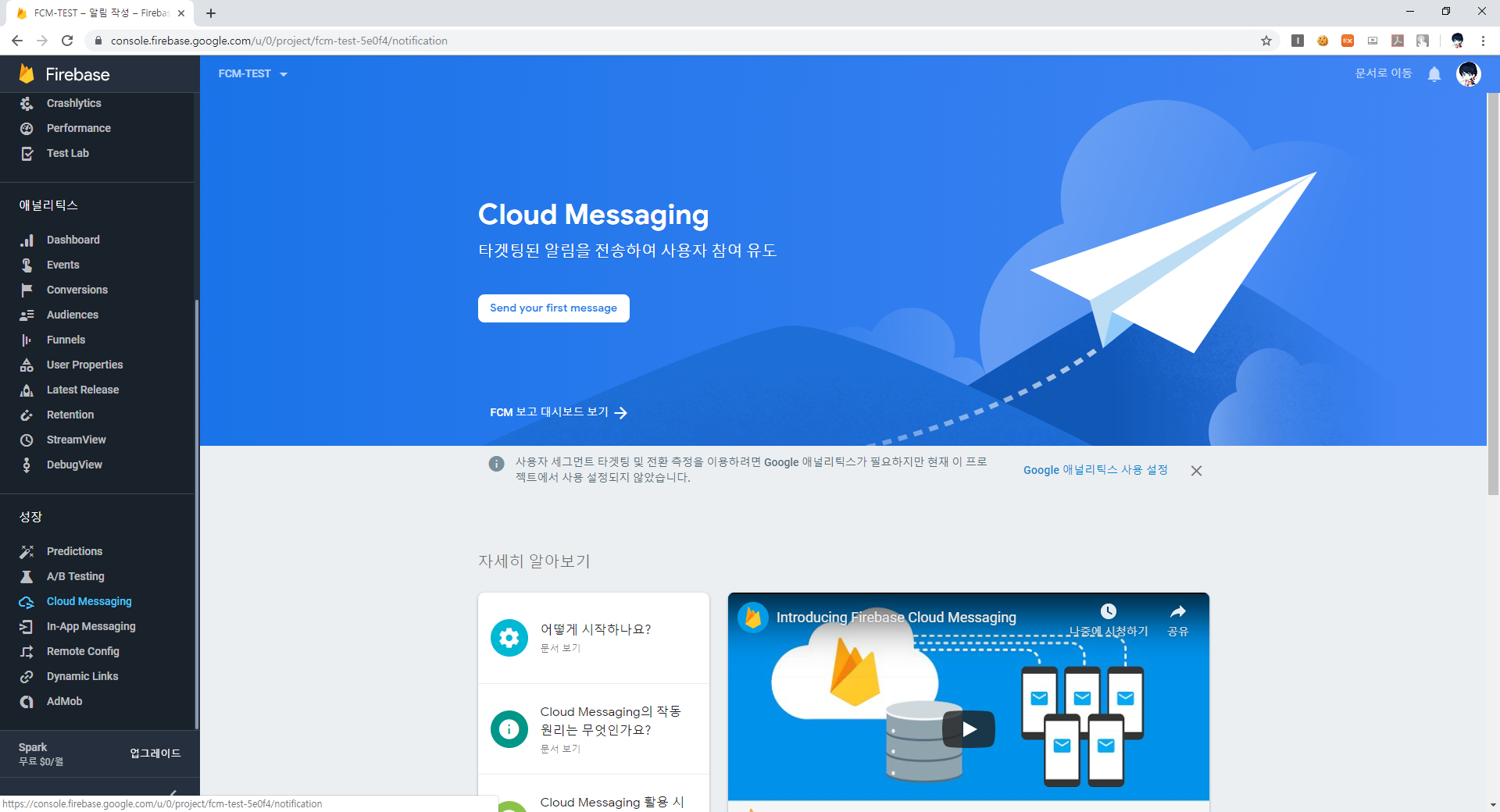Screen dimensions: 1500x812
Task: Reload the page
Action: point(67,41)
